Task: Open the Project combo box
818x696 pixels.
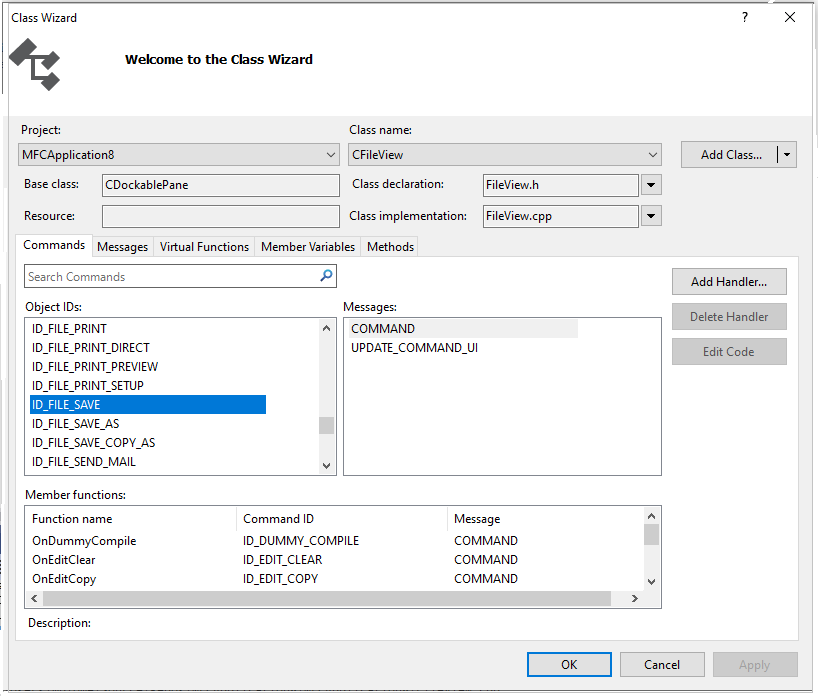Action: tap(180, 155)
